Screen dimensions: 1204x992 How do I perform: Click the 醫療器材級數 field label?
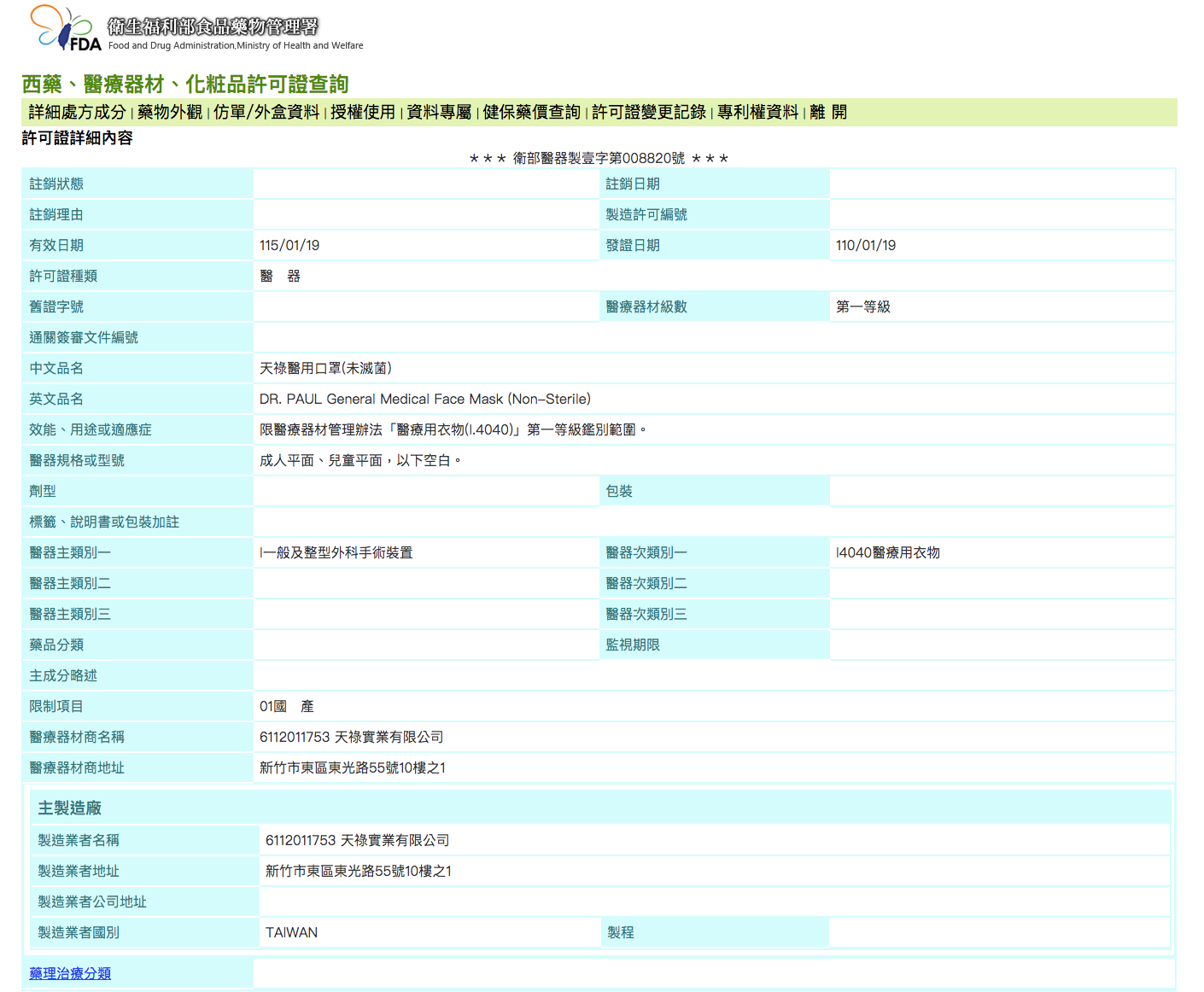[x=646, y=306]
